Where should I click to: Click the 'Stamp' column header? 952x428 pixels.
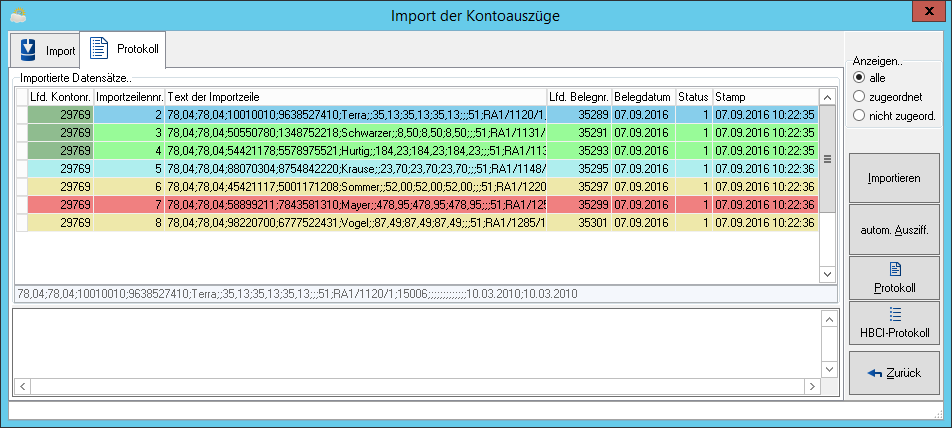coord(766,97)
